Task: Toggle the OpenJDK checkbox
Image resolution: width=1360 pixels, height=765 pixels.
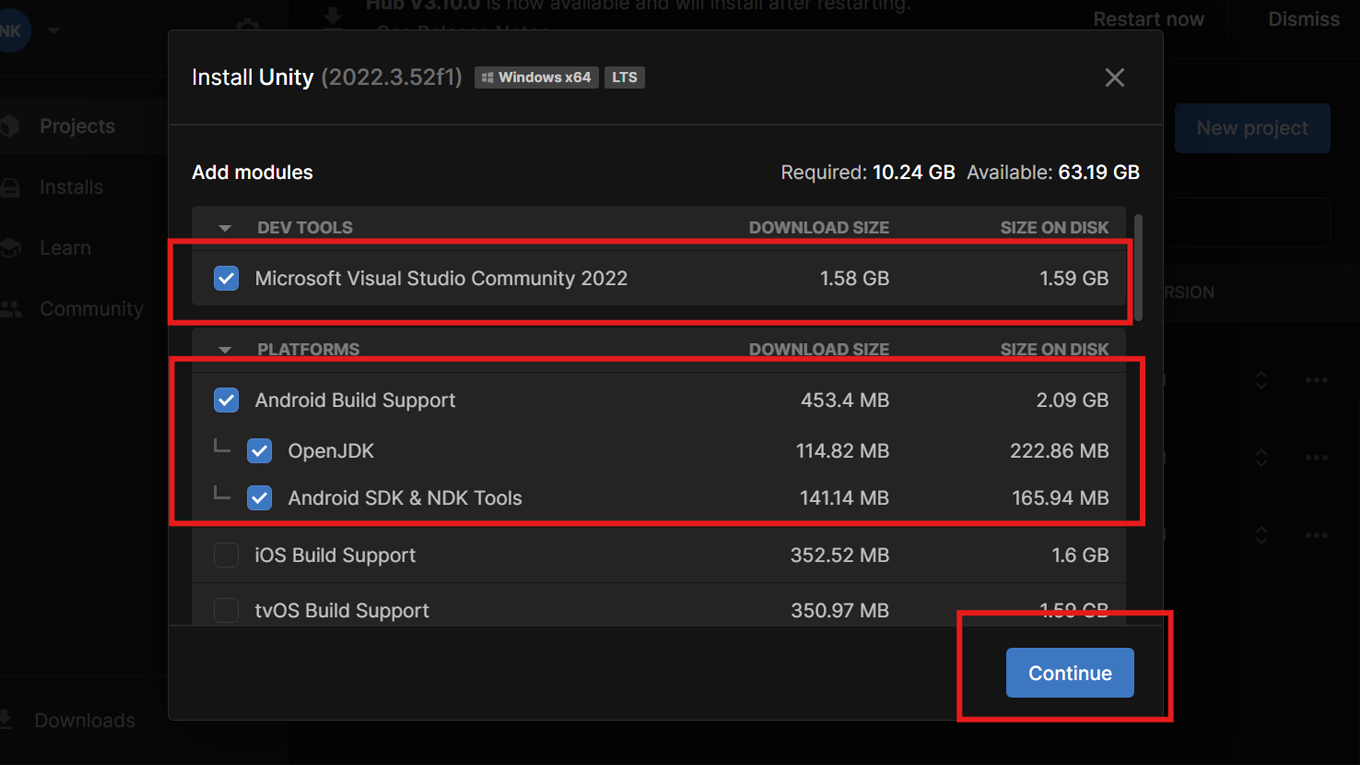Action: tap(259, 451)
